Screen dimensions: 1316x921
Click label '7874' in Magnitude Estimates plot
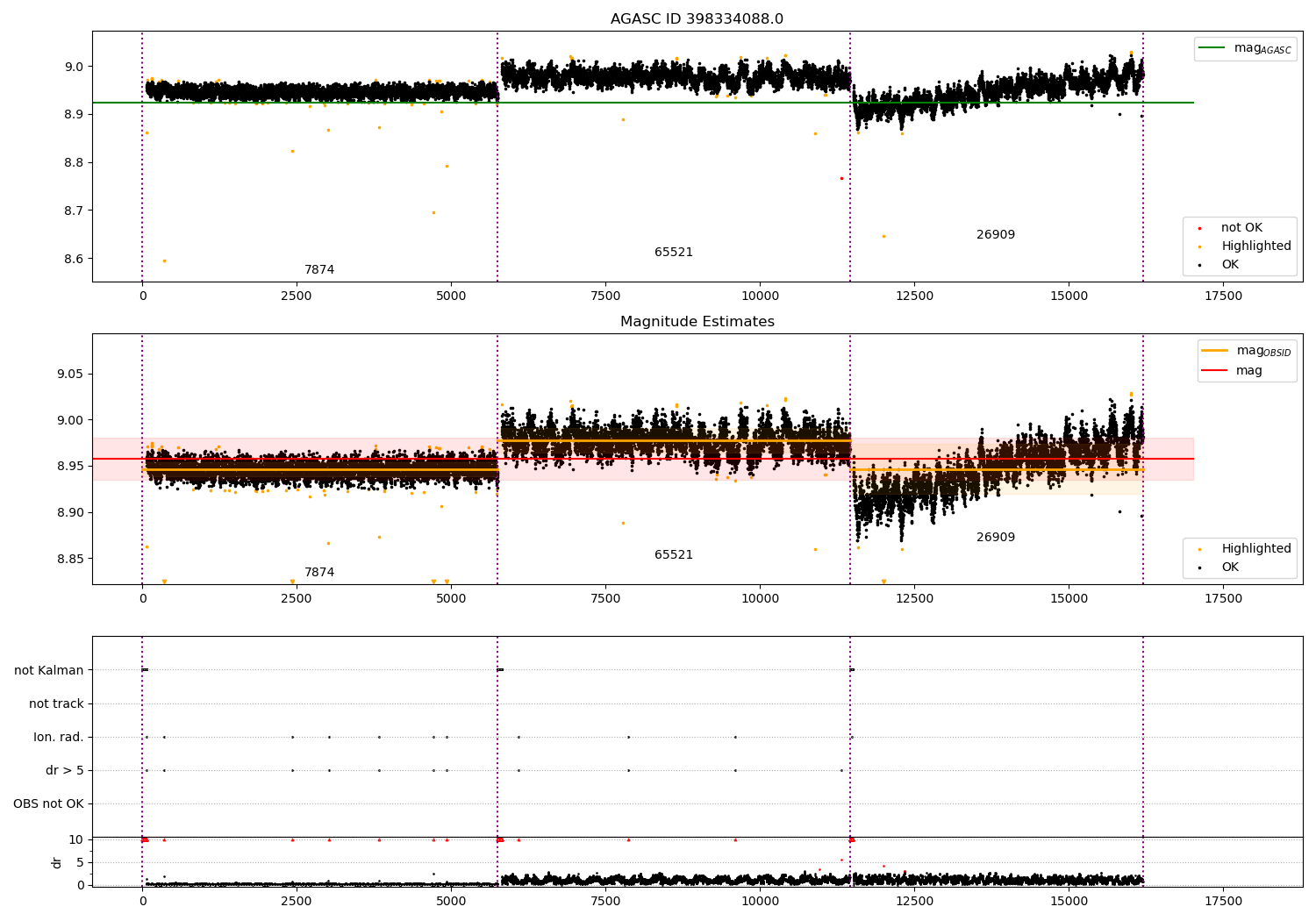click(319, 573)
